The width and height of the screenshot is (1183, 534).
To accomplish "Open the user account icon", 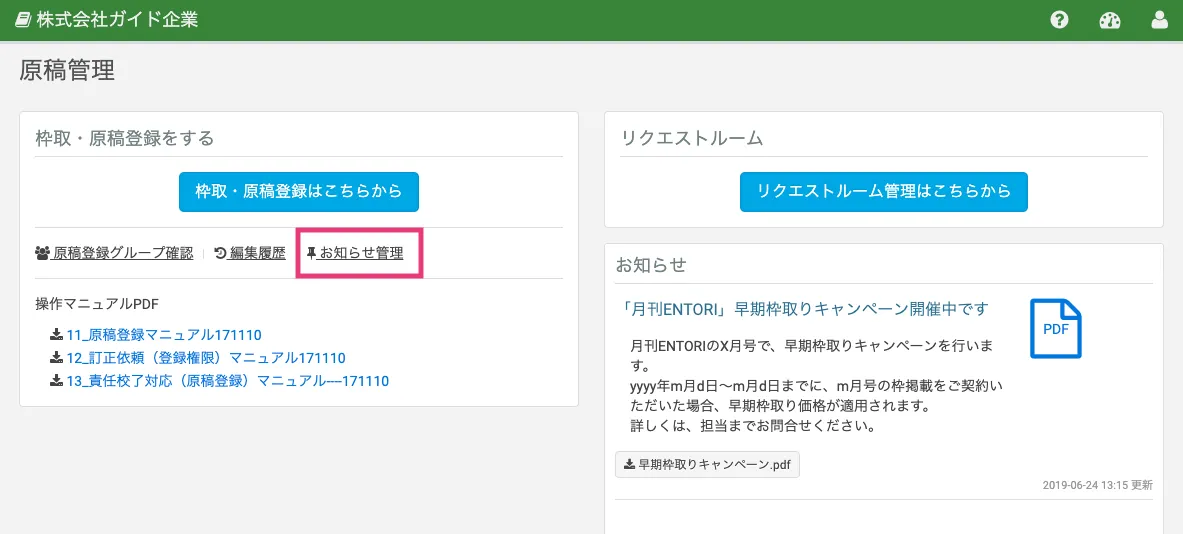I will coord(1160,20).
